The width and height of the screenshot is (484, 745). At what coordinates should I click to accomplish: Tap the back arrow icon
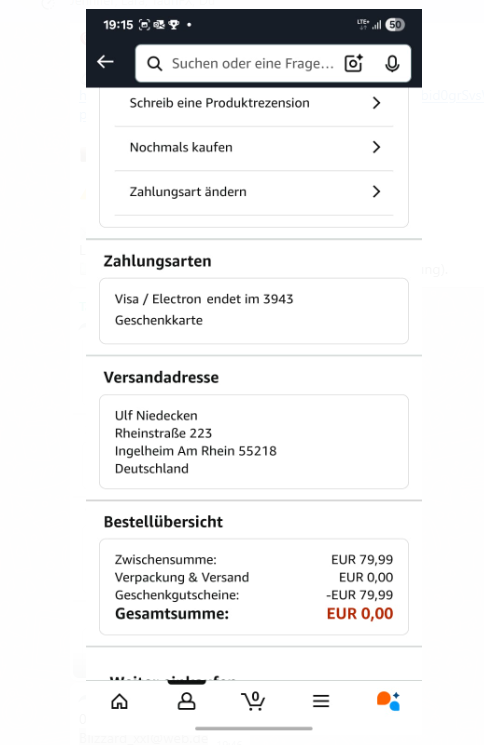(105, 62)
